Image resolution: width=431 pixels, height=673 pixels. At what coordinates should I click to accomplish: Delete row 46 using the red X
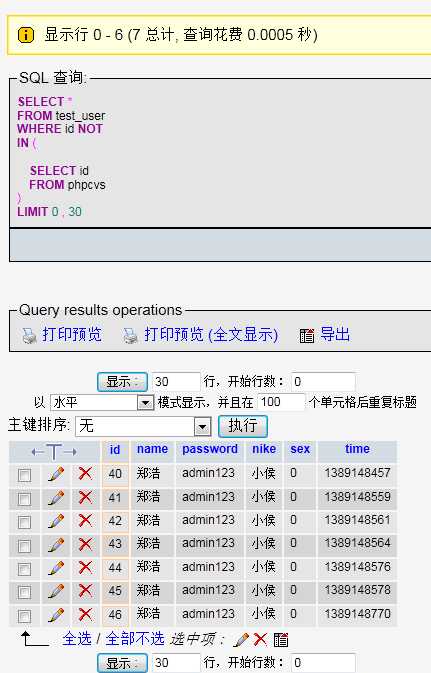[x=85, y=614]
